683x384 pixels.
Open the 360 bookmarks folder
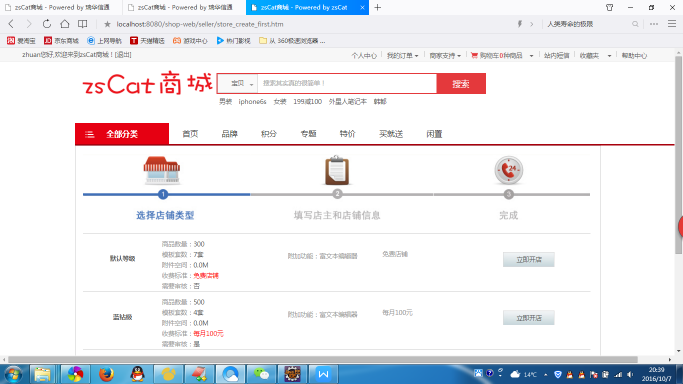(292, 40)
